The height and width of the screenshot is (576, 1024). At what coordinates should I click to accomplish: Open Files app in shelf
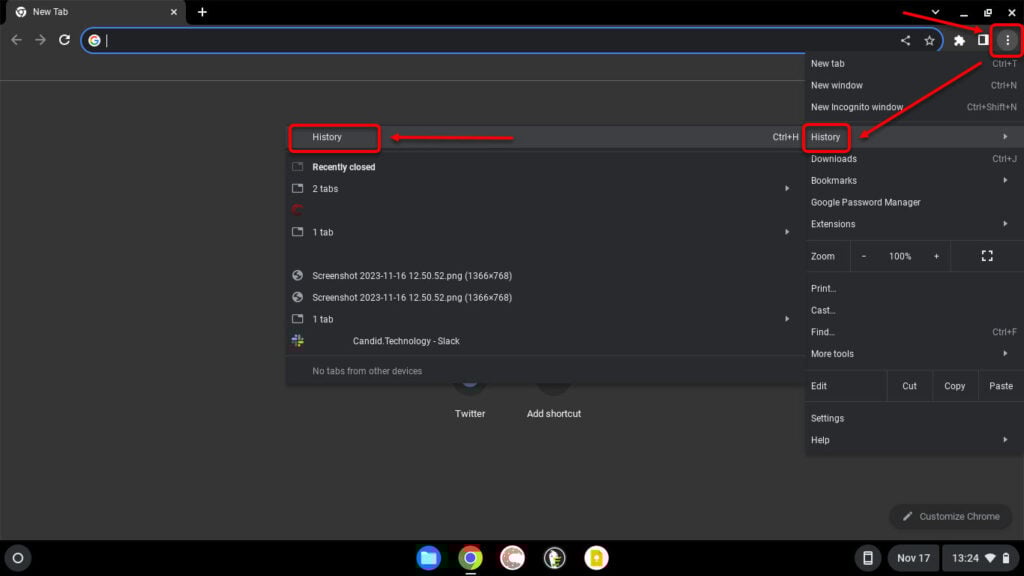click(428, 558)
